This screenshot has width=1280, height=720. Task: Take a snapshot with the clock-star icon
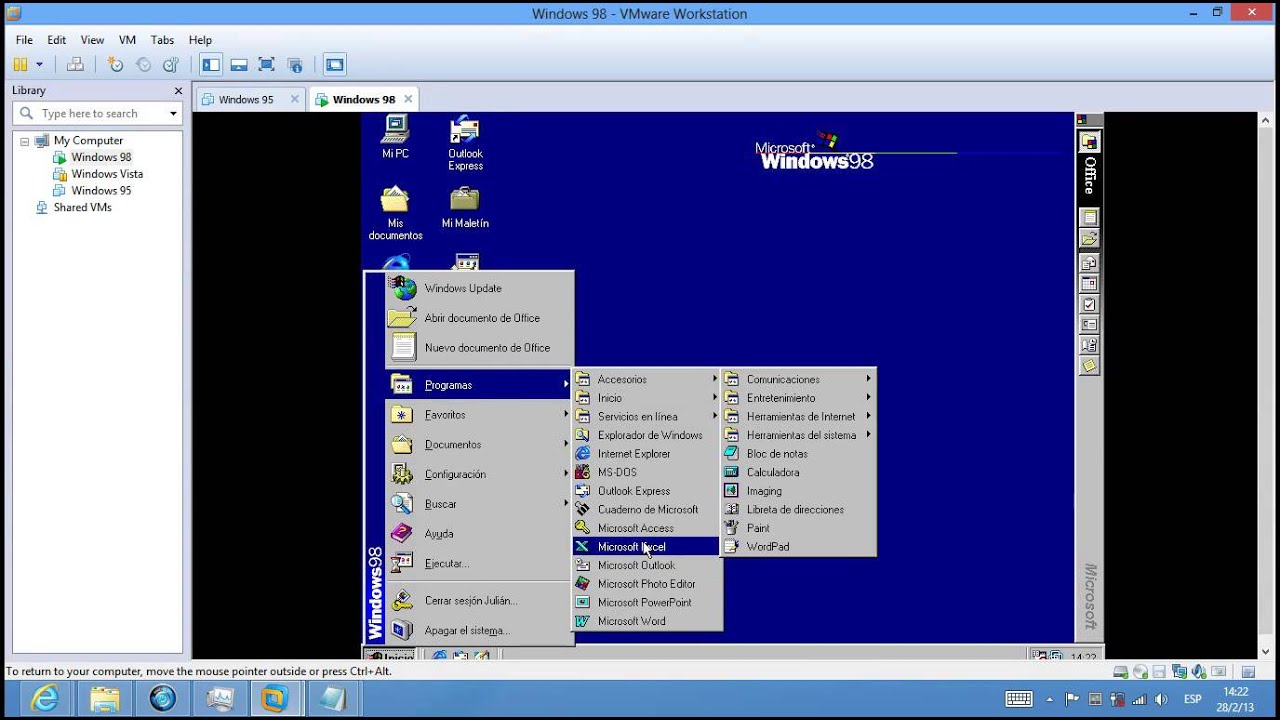coord(116,65)
